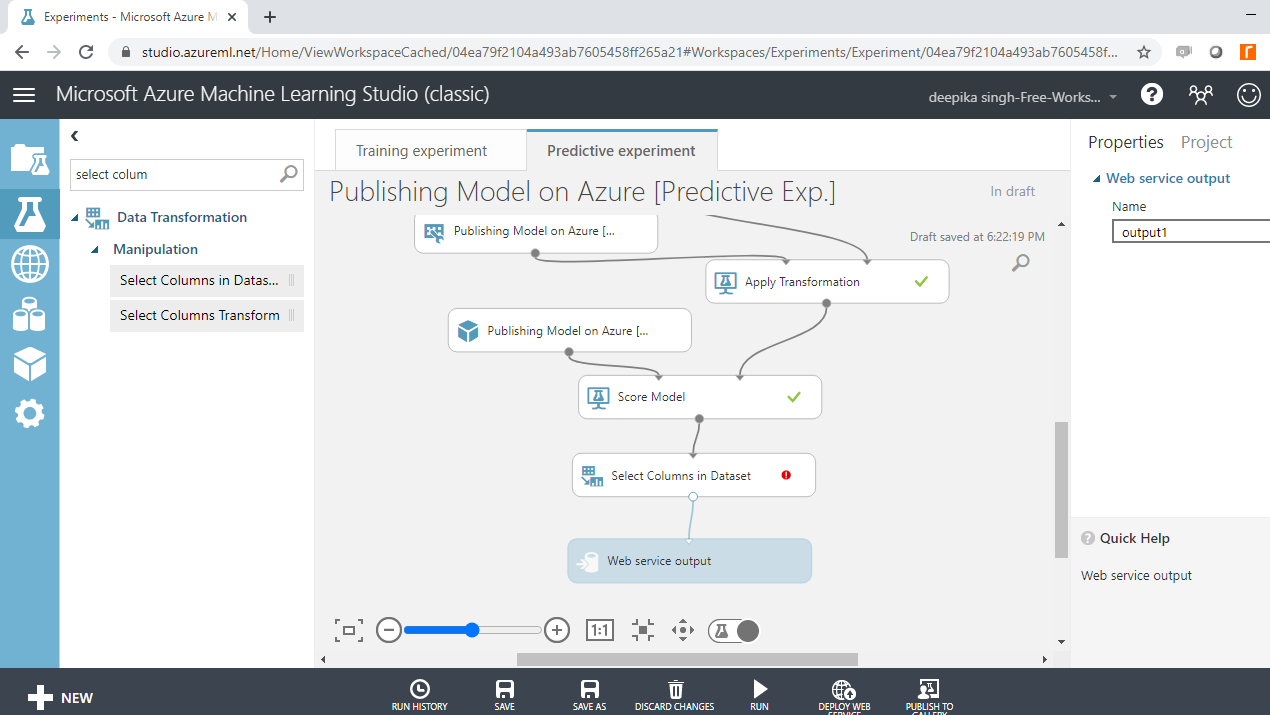Click the canvas horizontal scrollbar

tap(687, 659)
